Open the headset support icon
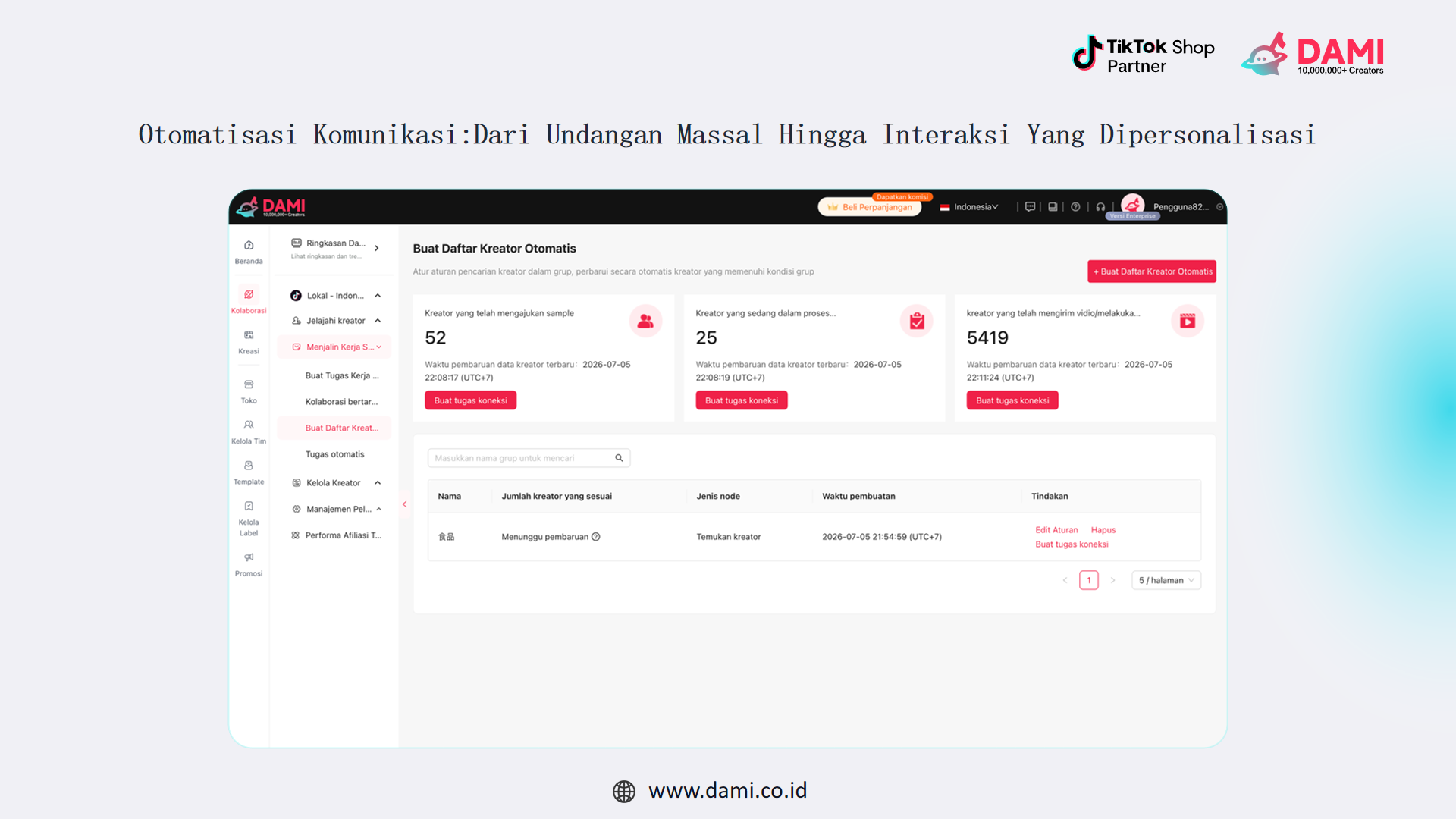 1100,207
